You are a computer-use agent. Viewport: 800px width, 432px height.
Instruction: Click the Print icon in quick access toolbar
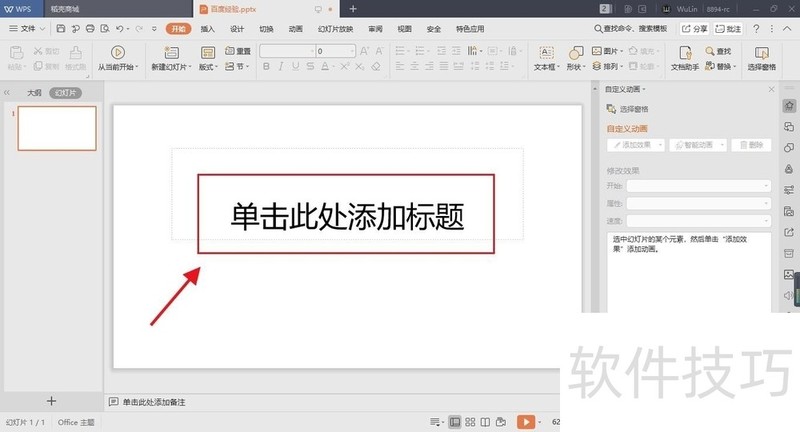(90, 29)
